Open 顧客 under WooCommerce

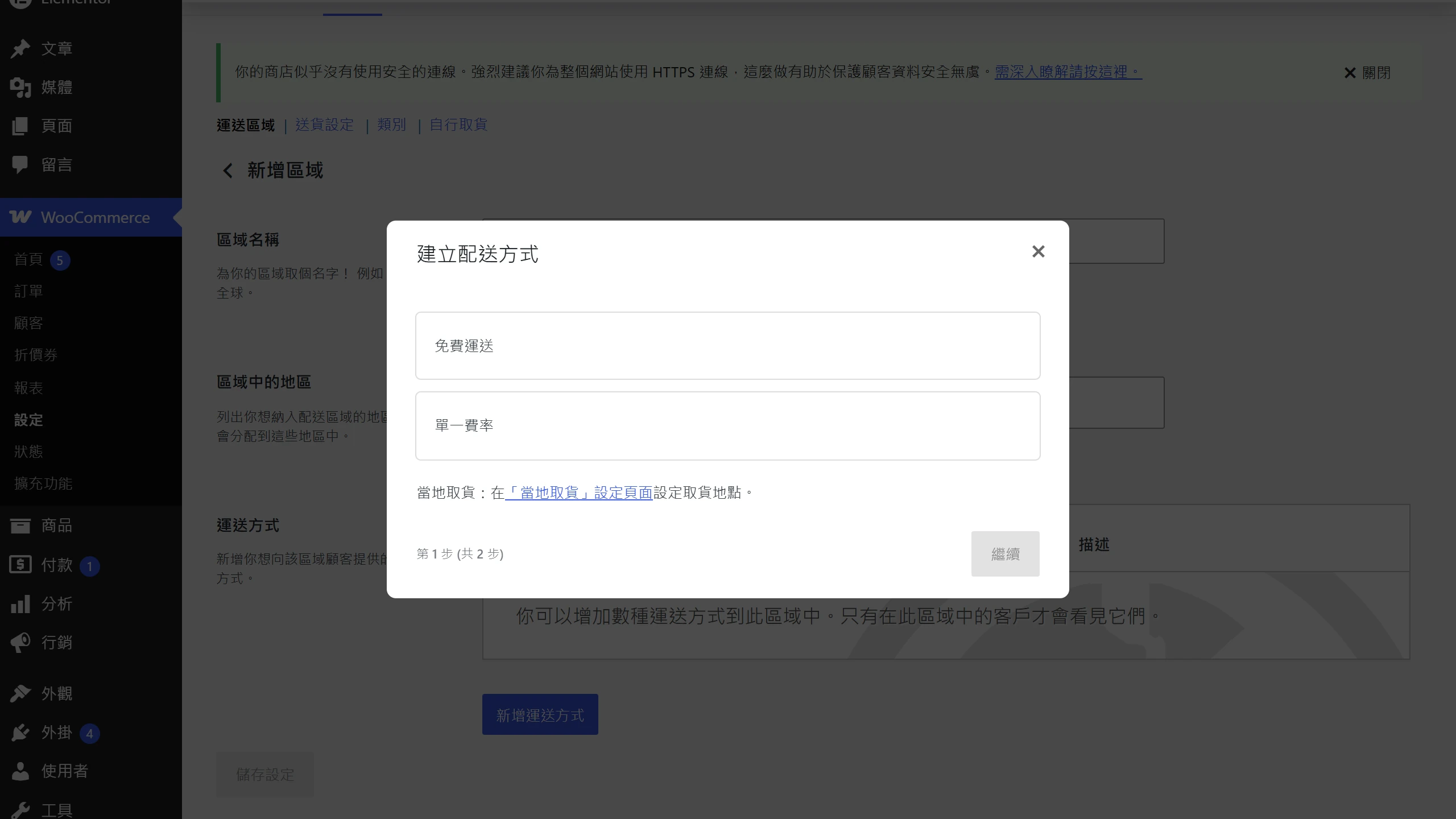pyautogui.click(x=28, y=324)
